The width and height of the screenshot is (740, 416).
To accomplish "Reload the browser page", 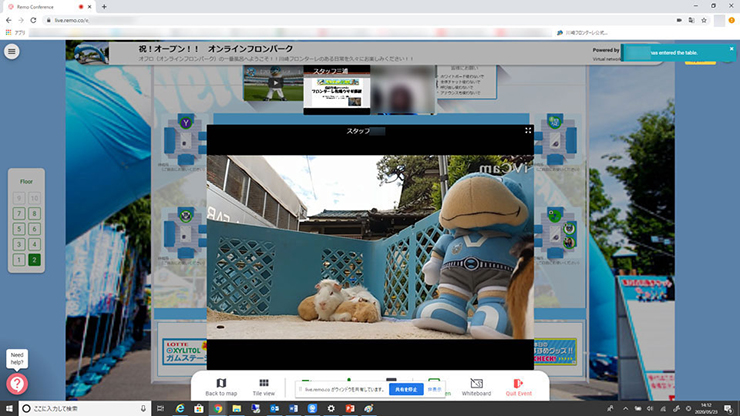I will point(33,20).
